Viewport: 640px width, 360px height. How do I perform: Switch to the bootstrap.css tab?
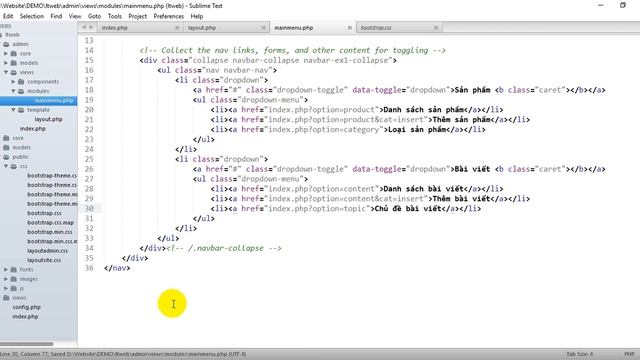coord(399,28)
